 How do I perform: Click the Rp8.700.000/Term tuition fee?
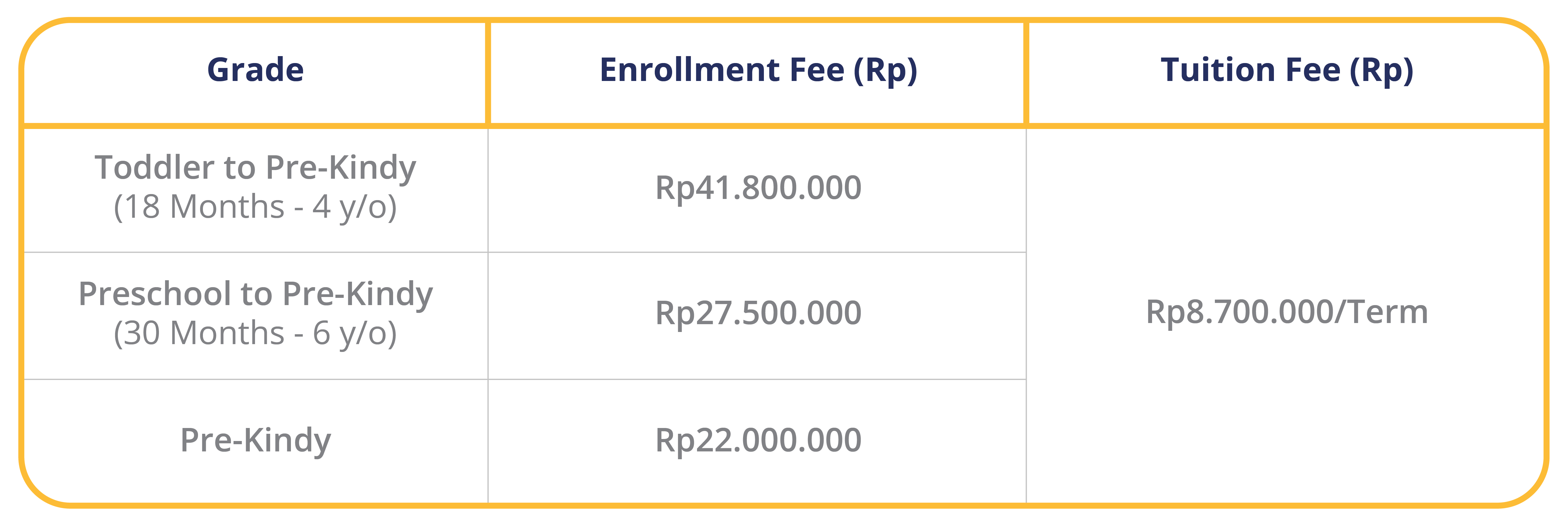tap(1287, 312)
